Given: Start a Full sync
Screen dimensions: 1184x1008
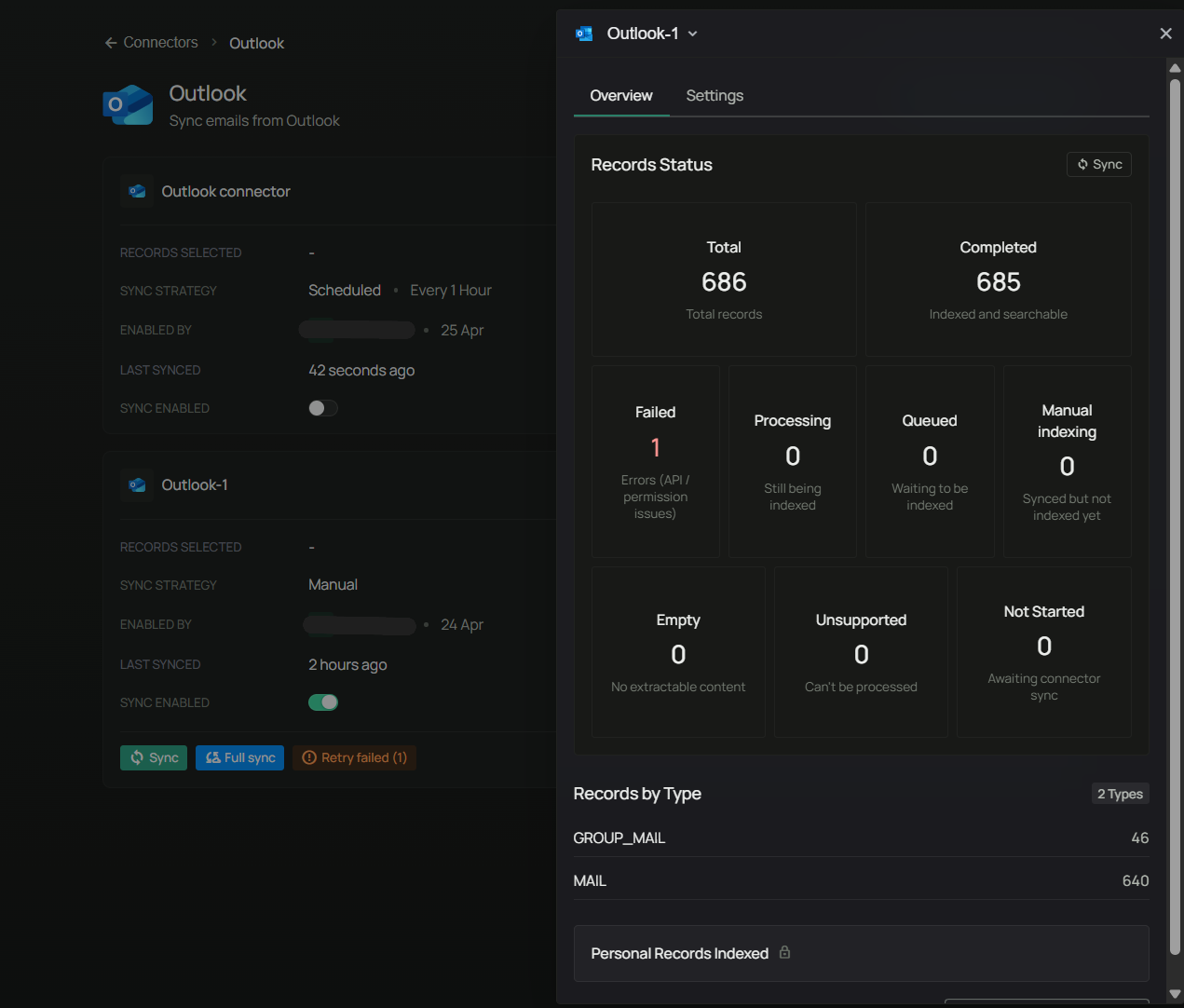Looking at the screenshot, I should click(x=239, y=757).
